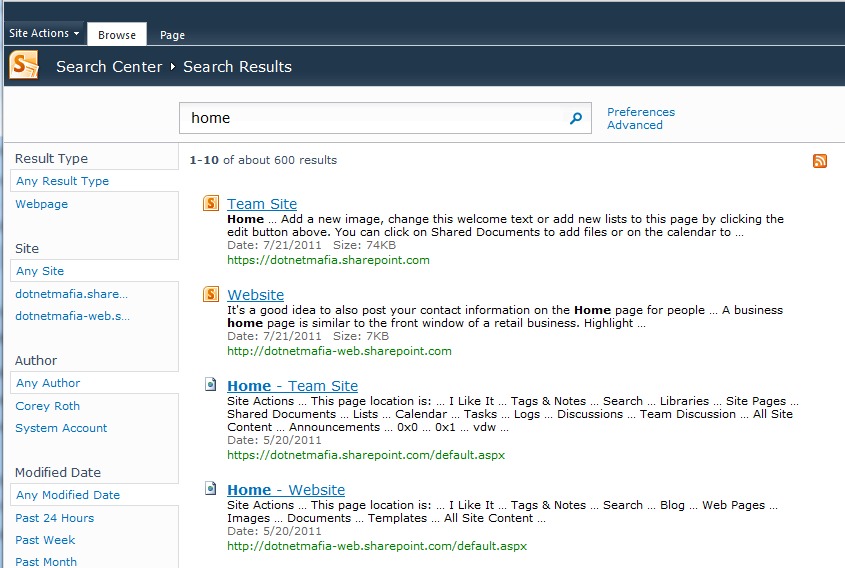This screenshot has height=568, width=845.
Task: Click the Search Results breadcrumb title
Action: pos(238,67)
